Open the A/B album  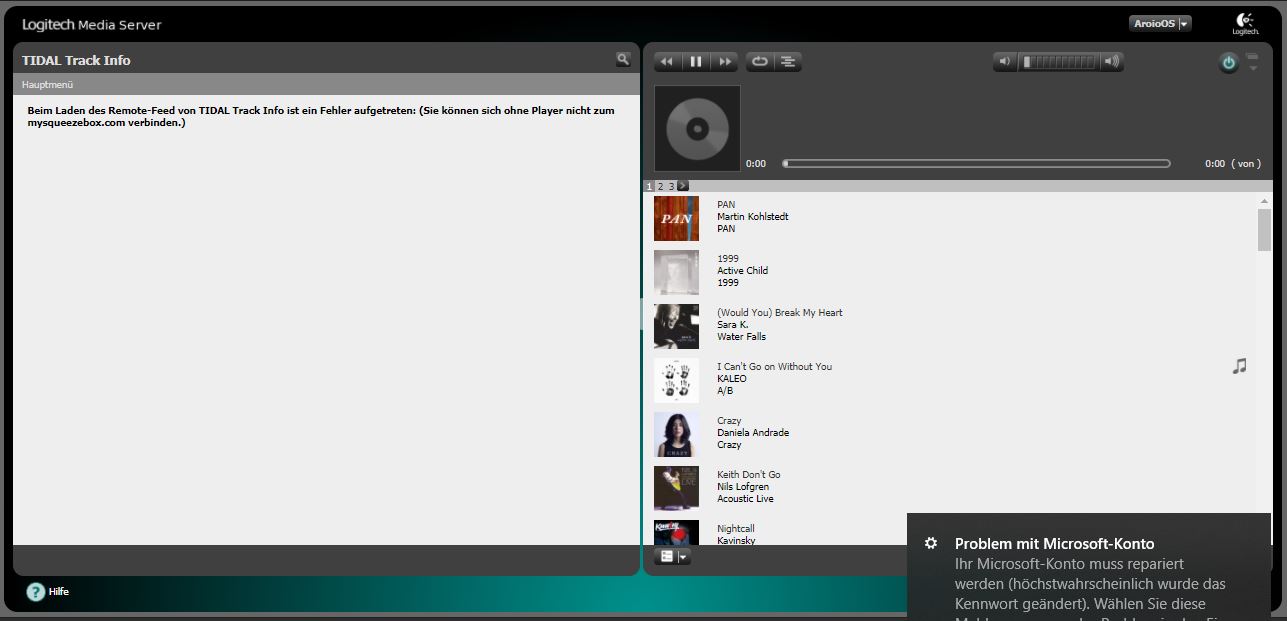(725, 391)
